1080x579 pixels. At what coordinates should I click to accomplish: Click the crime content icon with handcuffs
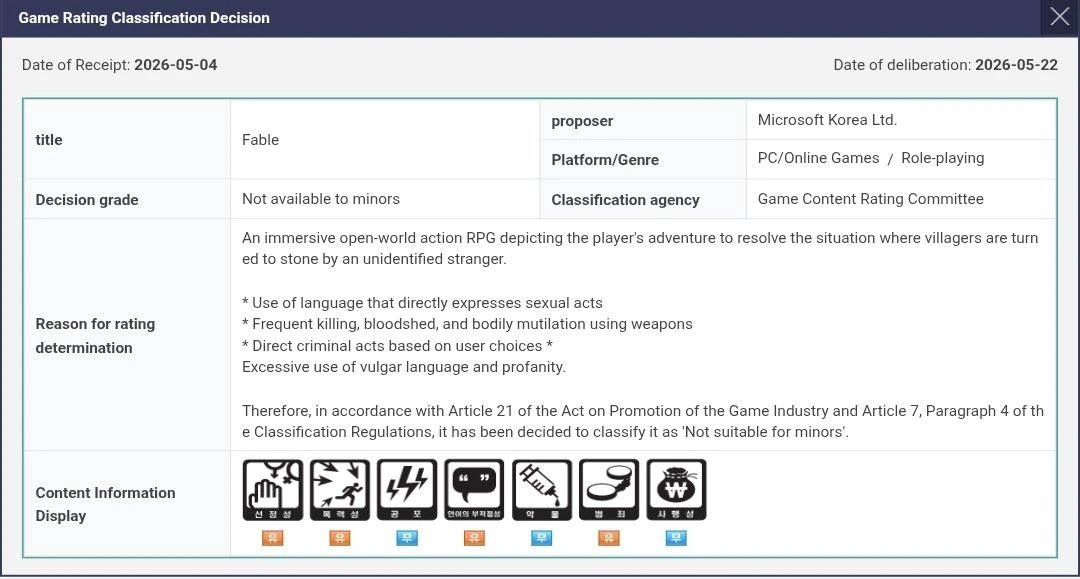click(609, 490)
